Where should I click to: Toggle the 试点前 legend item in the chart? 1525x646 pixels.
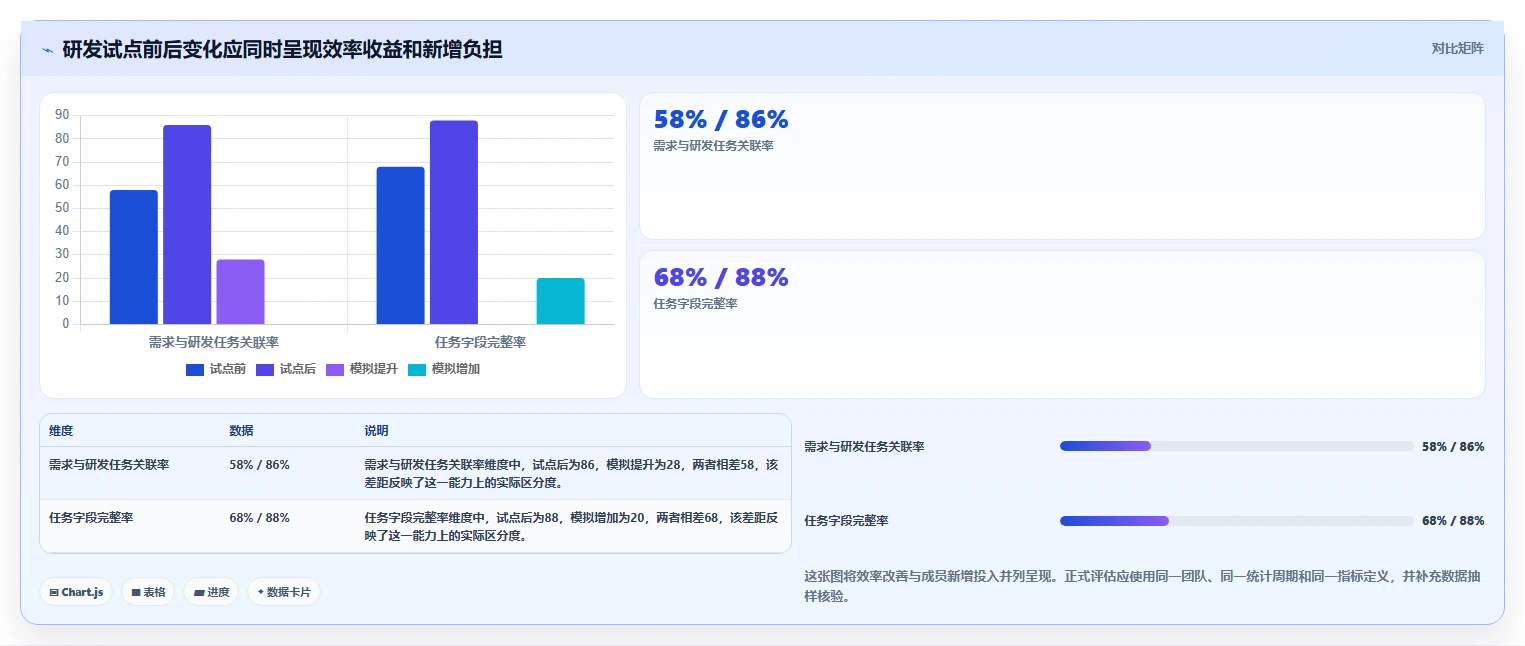click(216, 369)
